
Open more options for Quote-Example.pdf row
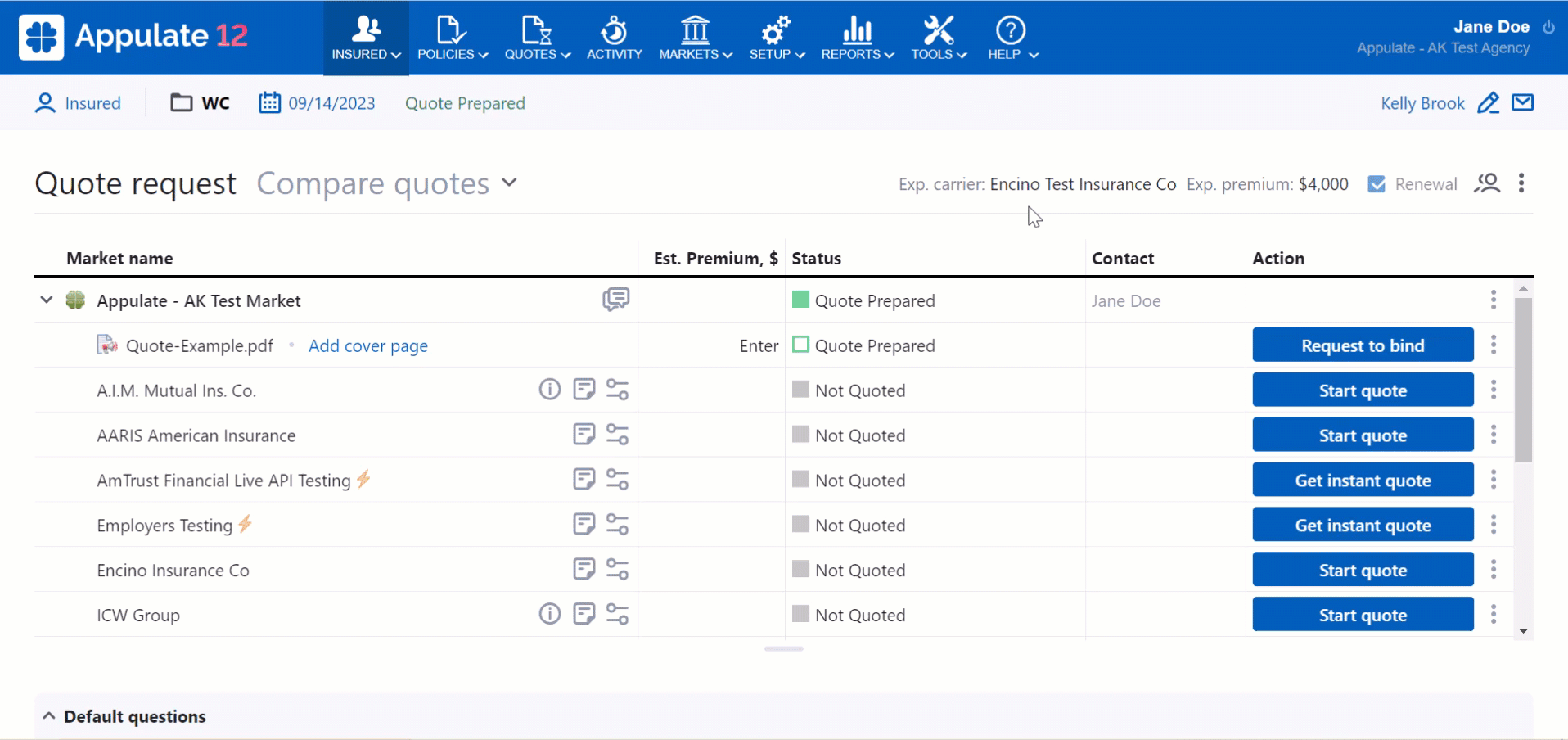(x=1494, y=345)
